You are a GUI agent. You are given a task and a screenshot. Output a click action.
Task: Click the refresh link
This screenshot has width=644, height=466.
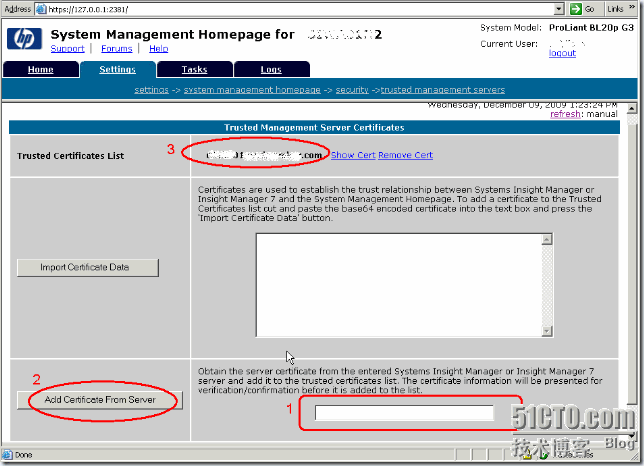tap(565, 114)
